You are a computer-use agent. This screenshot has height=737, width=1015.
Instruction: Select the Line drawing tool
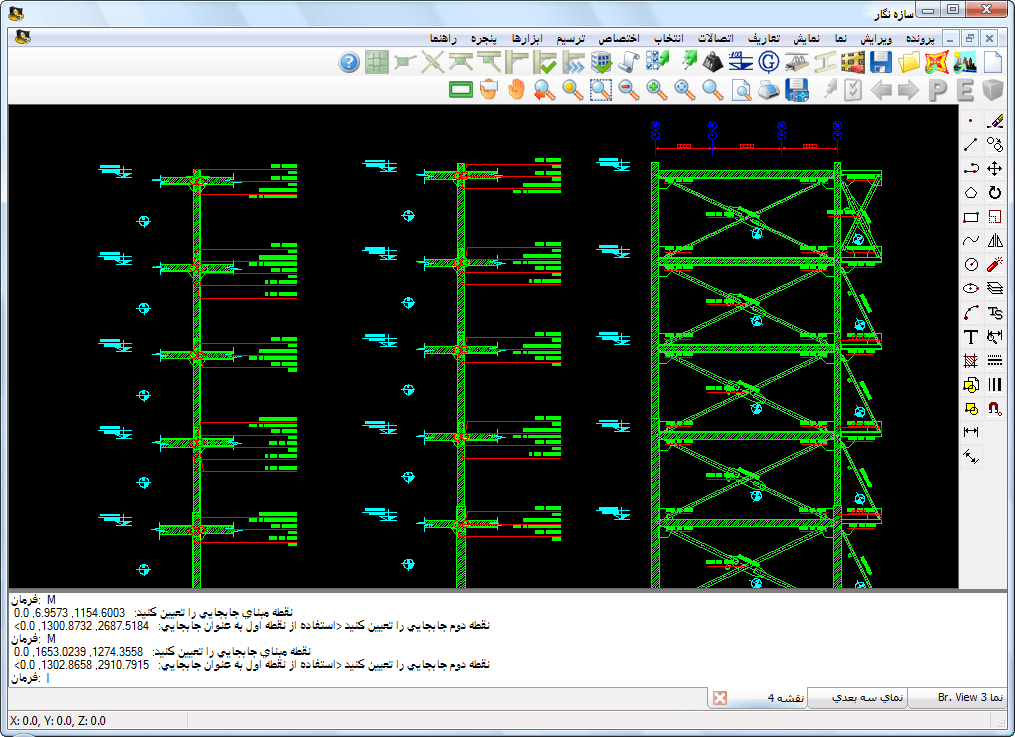coord(970,145)
